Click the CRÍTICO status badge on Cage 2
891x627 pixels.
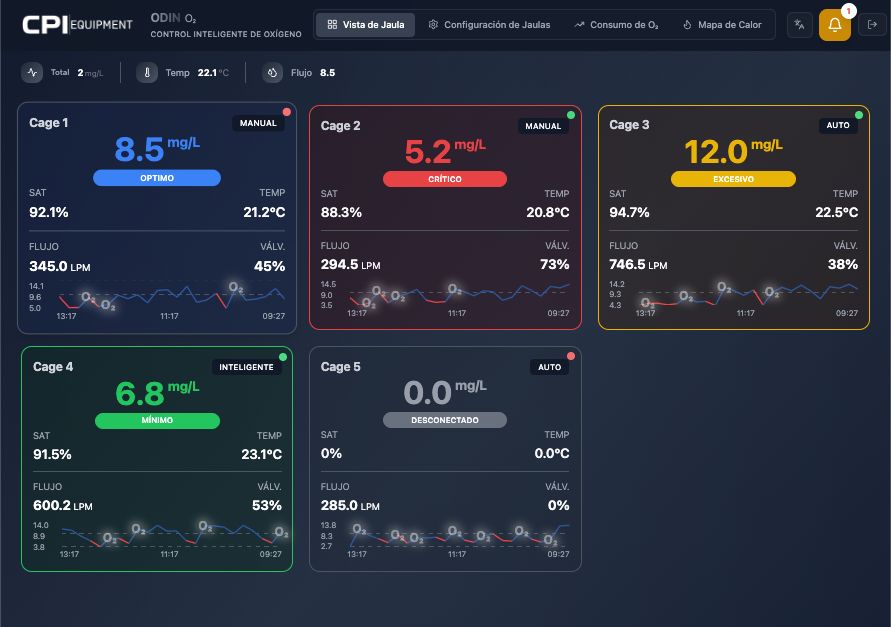[x=444, y=179]
